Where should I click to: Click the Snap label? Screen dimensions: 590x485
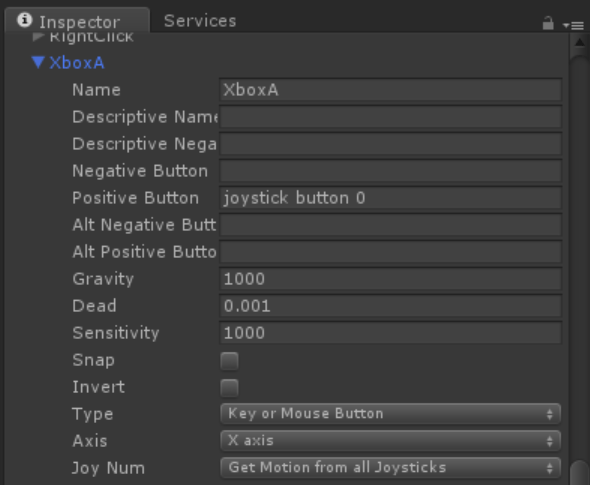(x=93, y=360)
